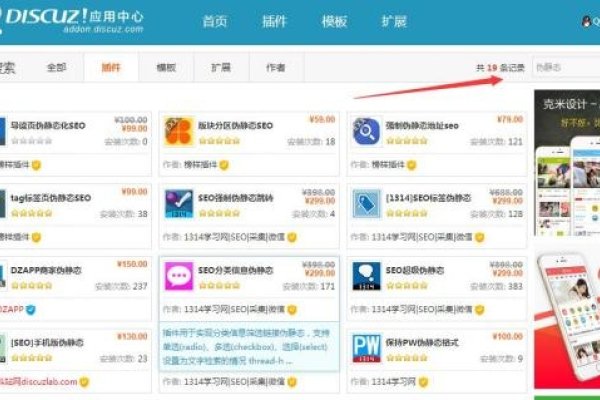
Task: Open the [SEO]手机版伪静态 plugin title
Action: point(47,343)
